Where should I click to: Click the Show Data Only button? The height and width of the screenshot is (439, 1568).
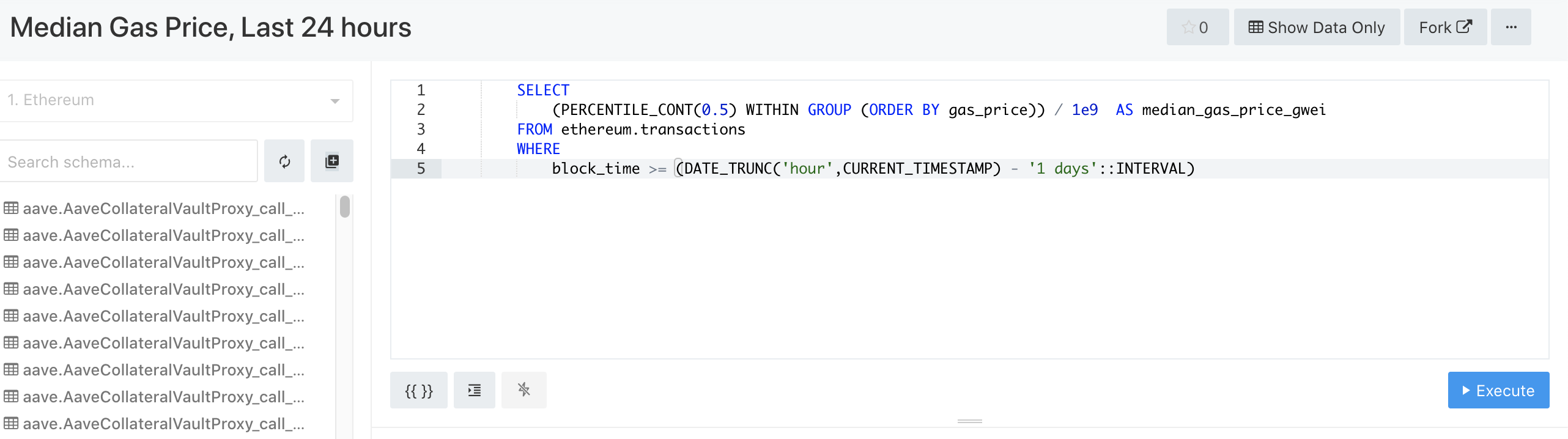(x=1317, y=27)
